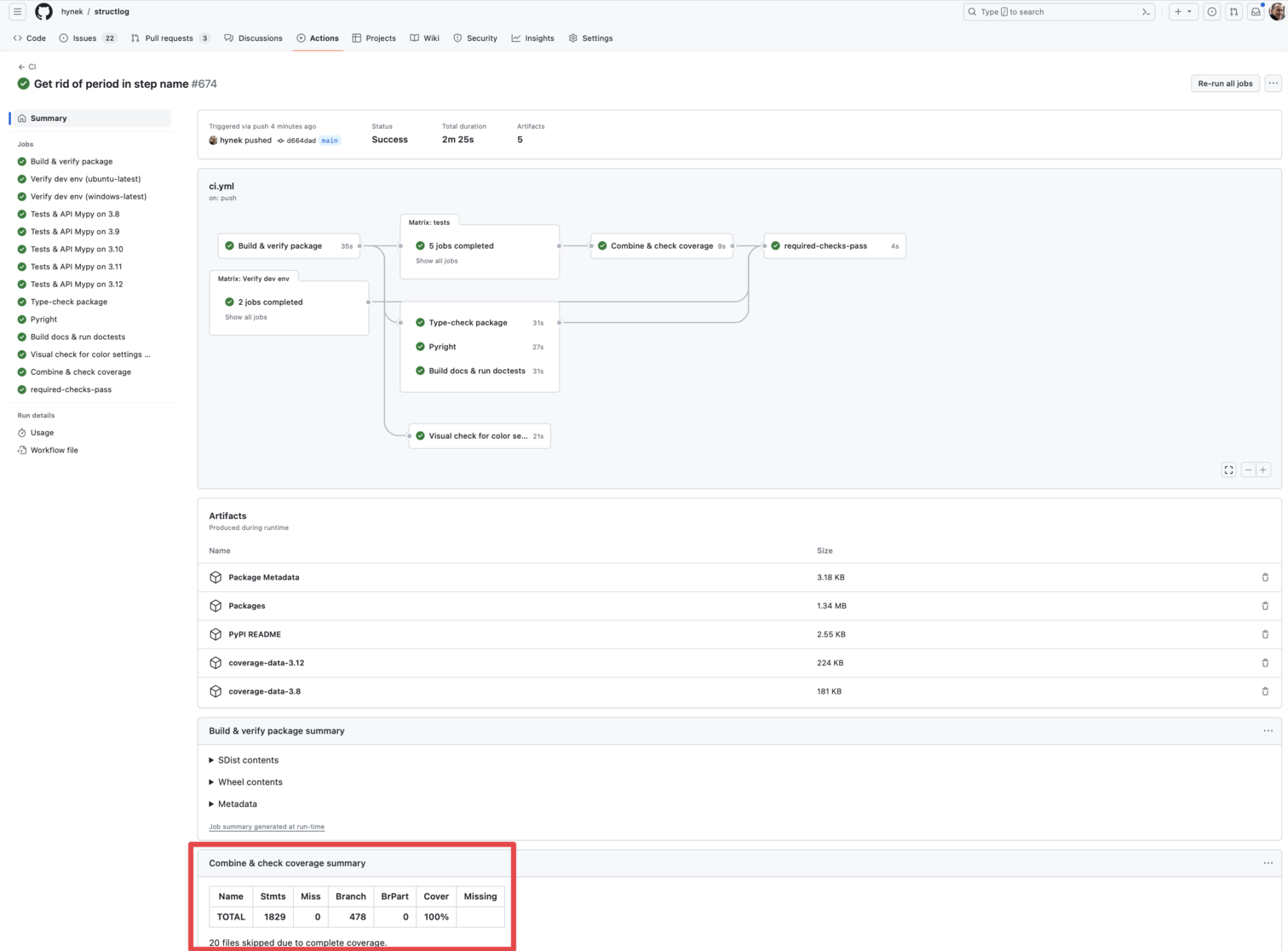The width and height of the screenshot is (1288, 951).
Task: Delete Package Metadata artifact trash icon
Action: tap(1265, 578)
